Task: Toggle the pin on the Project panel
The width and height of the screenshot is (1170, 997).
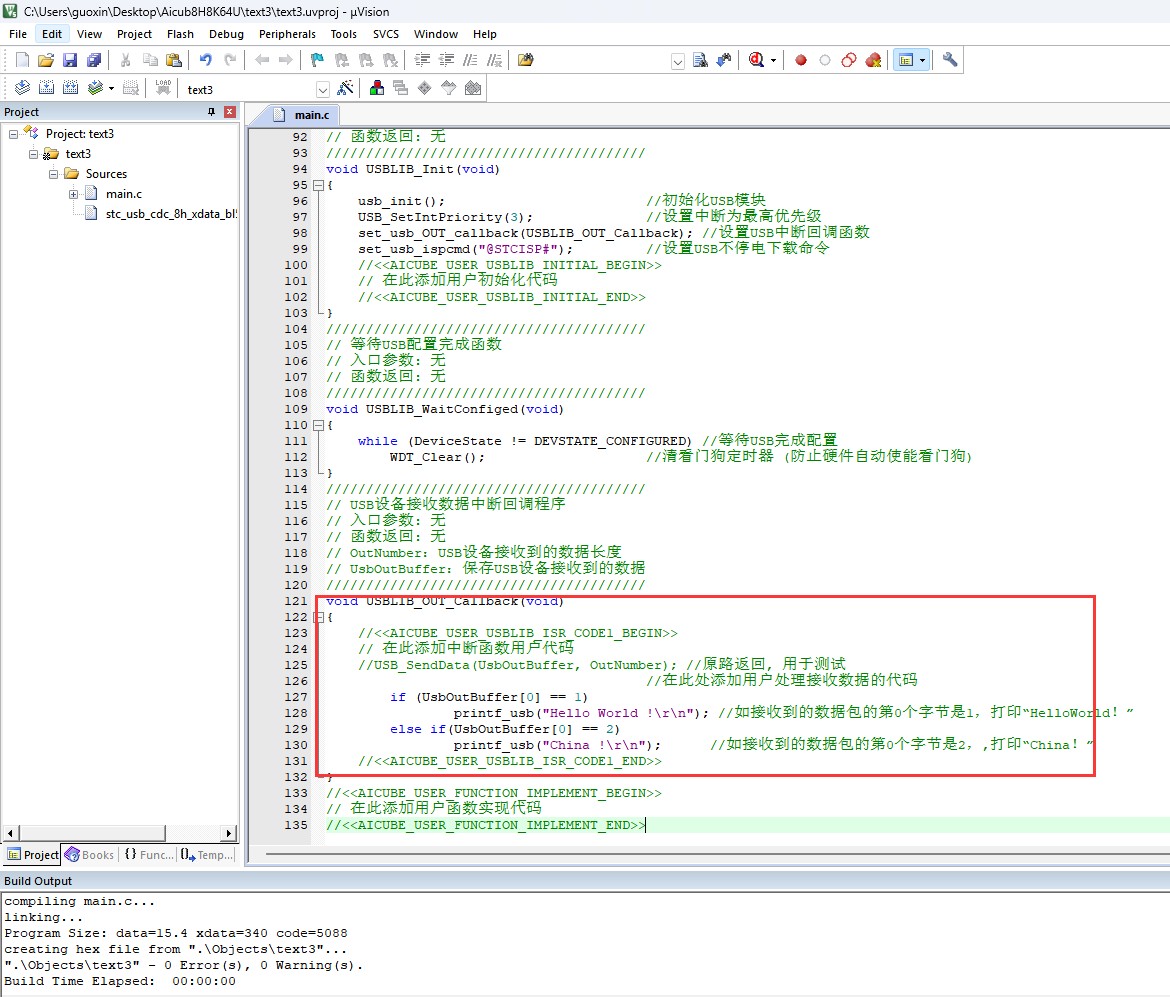Action: (x=211, y=112)
